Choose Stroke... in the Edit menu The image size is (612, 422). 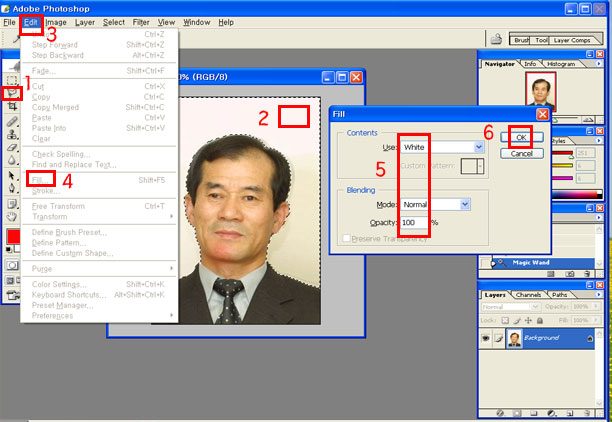coord(98,191)
